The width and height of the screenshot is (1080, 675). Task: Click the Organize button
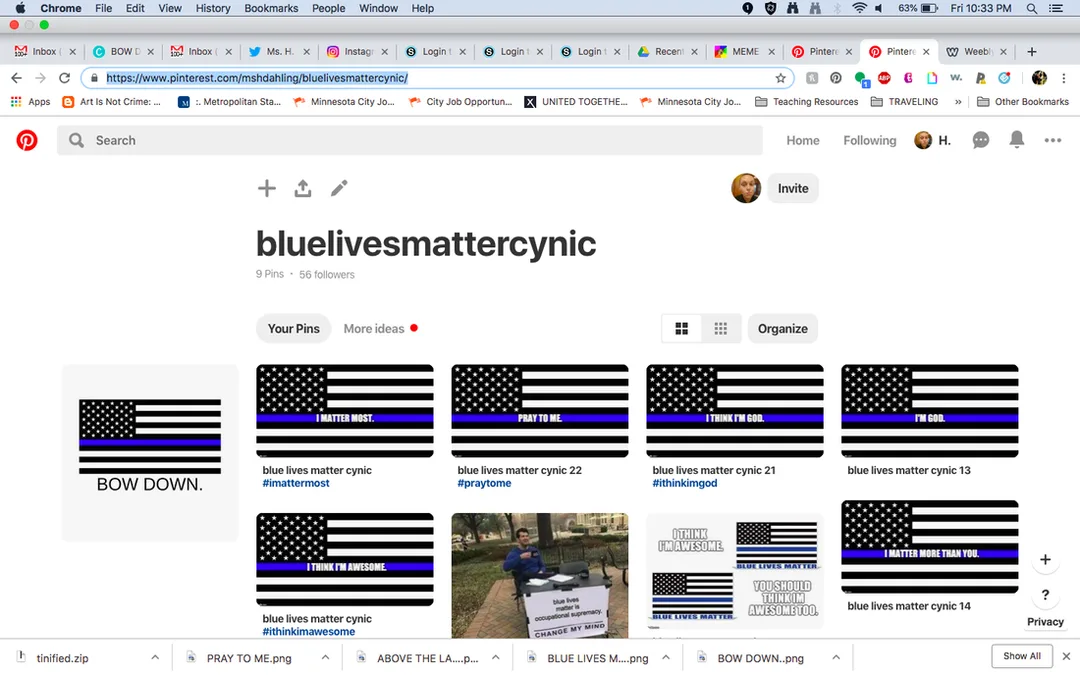pyautogui.click(x=782, y=329)
